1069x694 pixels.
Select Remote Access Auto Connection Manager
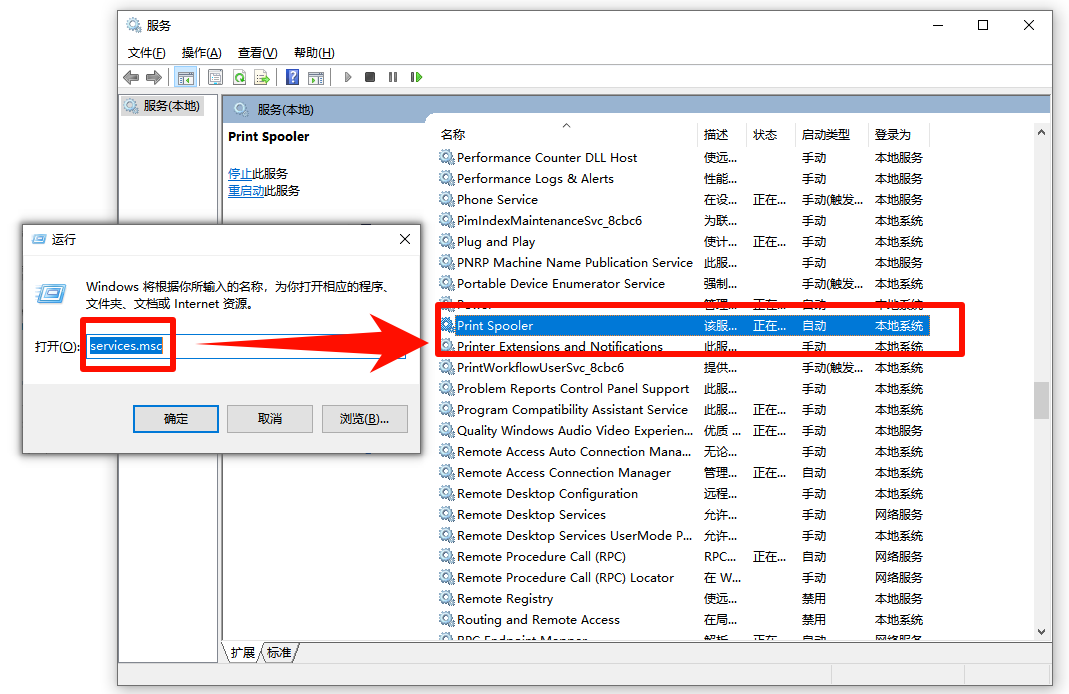[574, 451]
